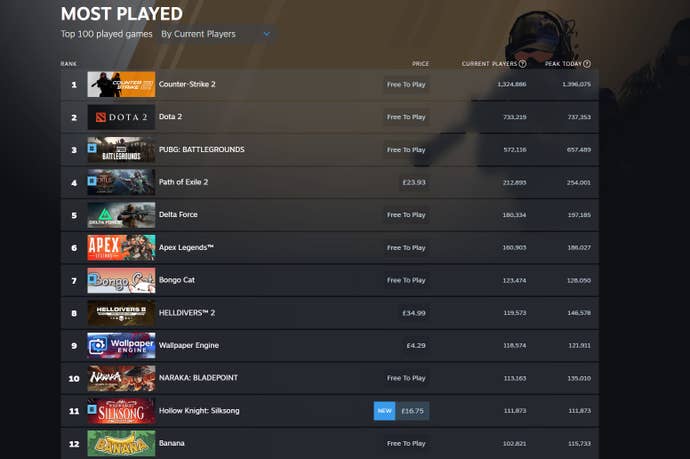Click the badge icon on Bongo Cat thumbnail
690x459 pixels.
[x=92, y=279]
